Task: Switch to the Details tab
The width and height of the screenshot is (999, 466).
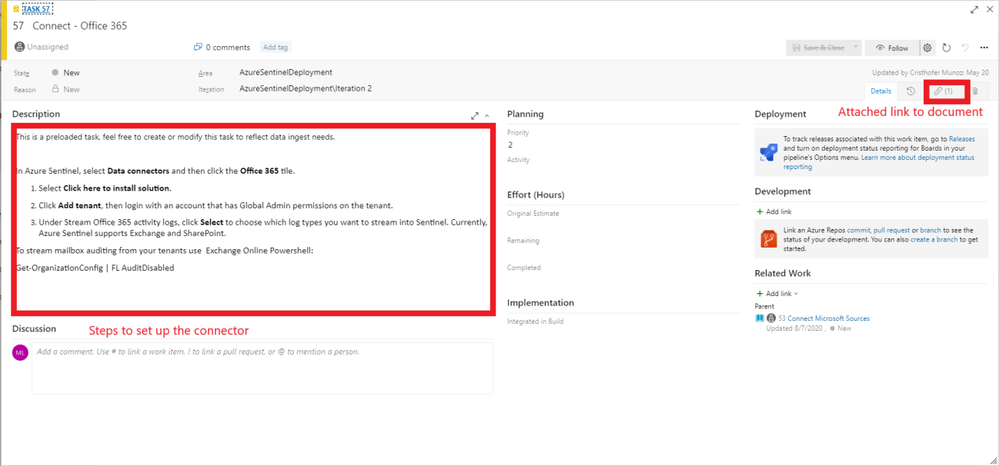Action: tap(881, 91)
